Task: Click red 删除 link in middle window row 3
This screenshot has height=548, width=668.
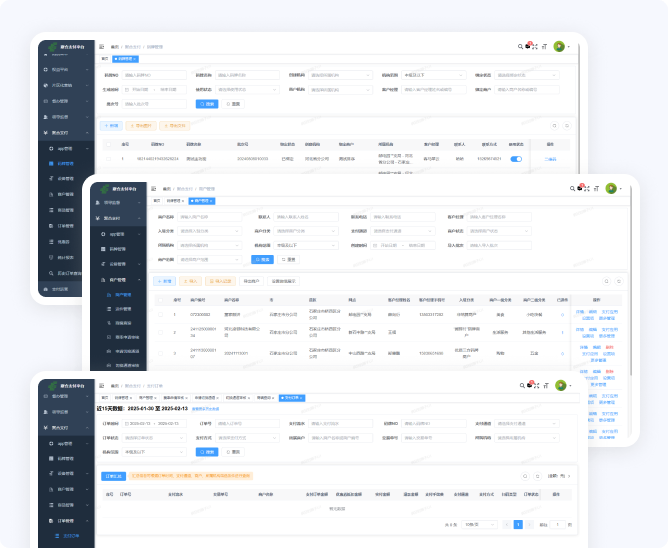Action: pos(610,348)
